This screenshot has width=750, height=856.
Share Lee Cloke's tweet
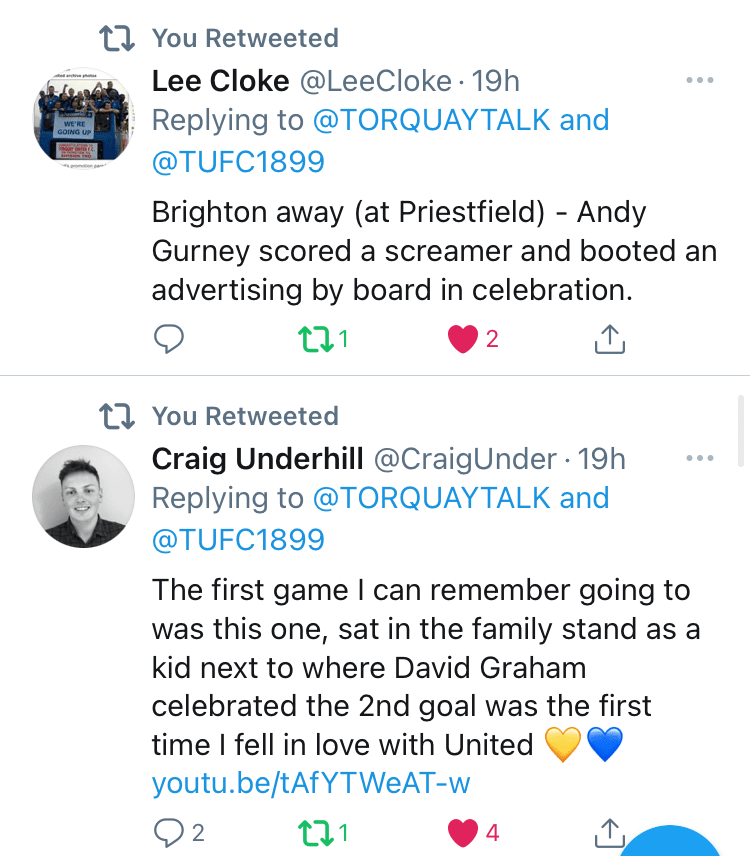(x=609, y=340)
